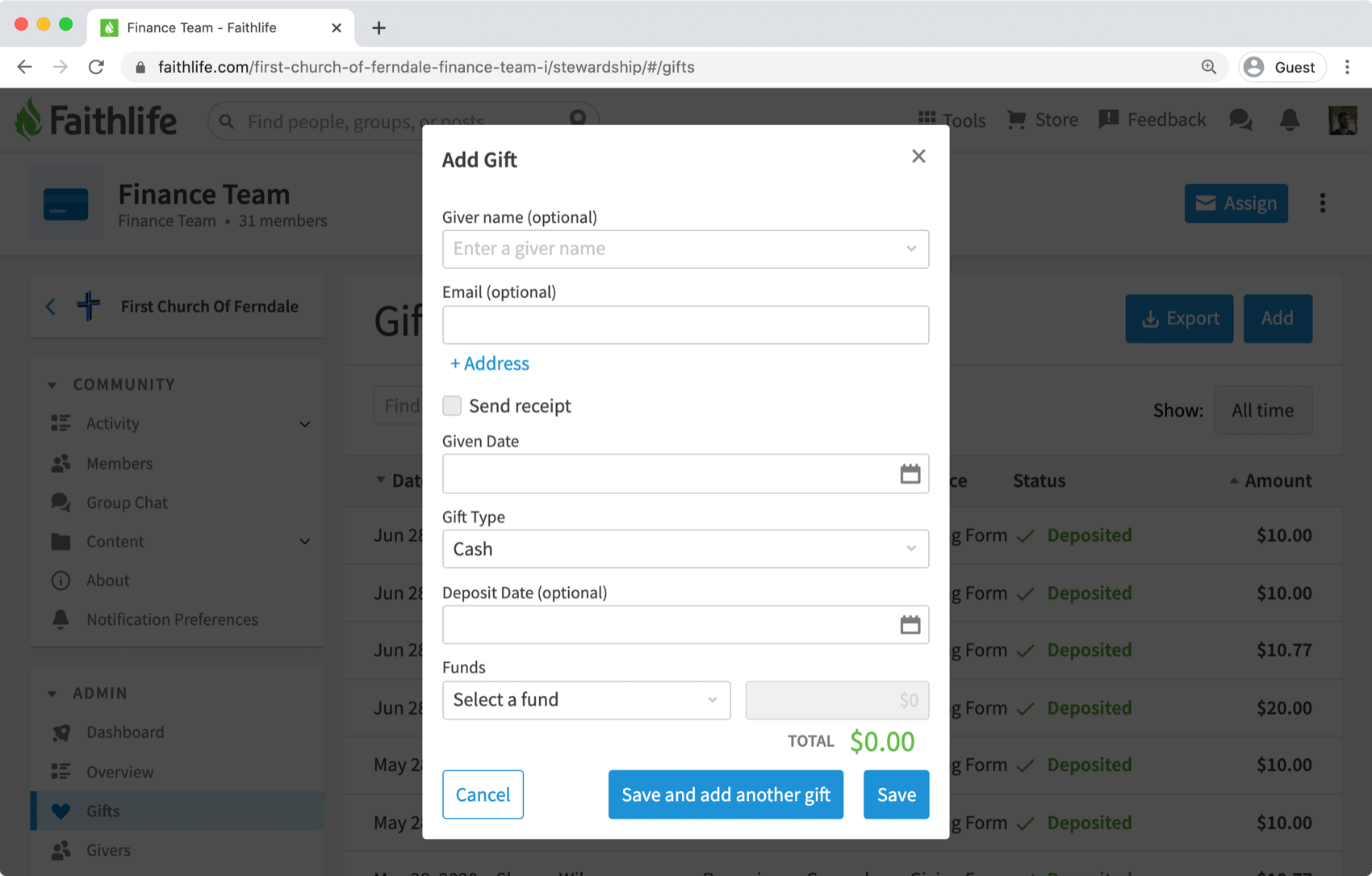This screenshot has height=876, width=1372.
Task: Close the Finance Team browser tab
Action: pyautogui.click(x=337, y=27)
